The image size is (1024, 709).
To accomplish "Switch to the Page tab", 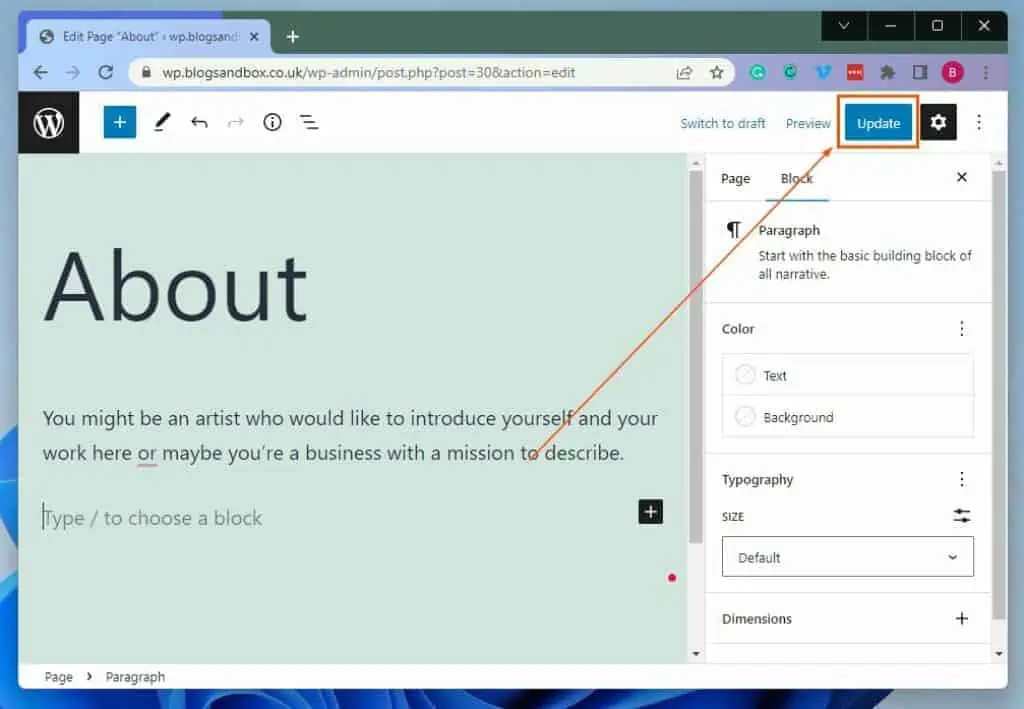I will 735,178.
